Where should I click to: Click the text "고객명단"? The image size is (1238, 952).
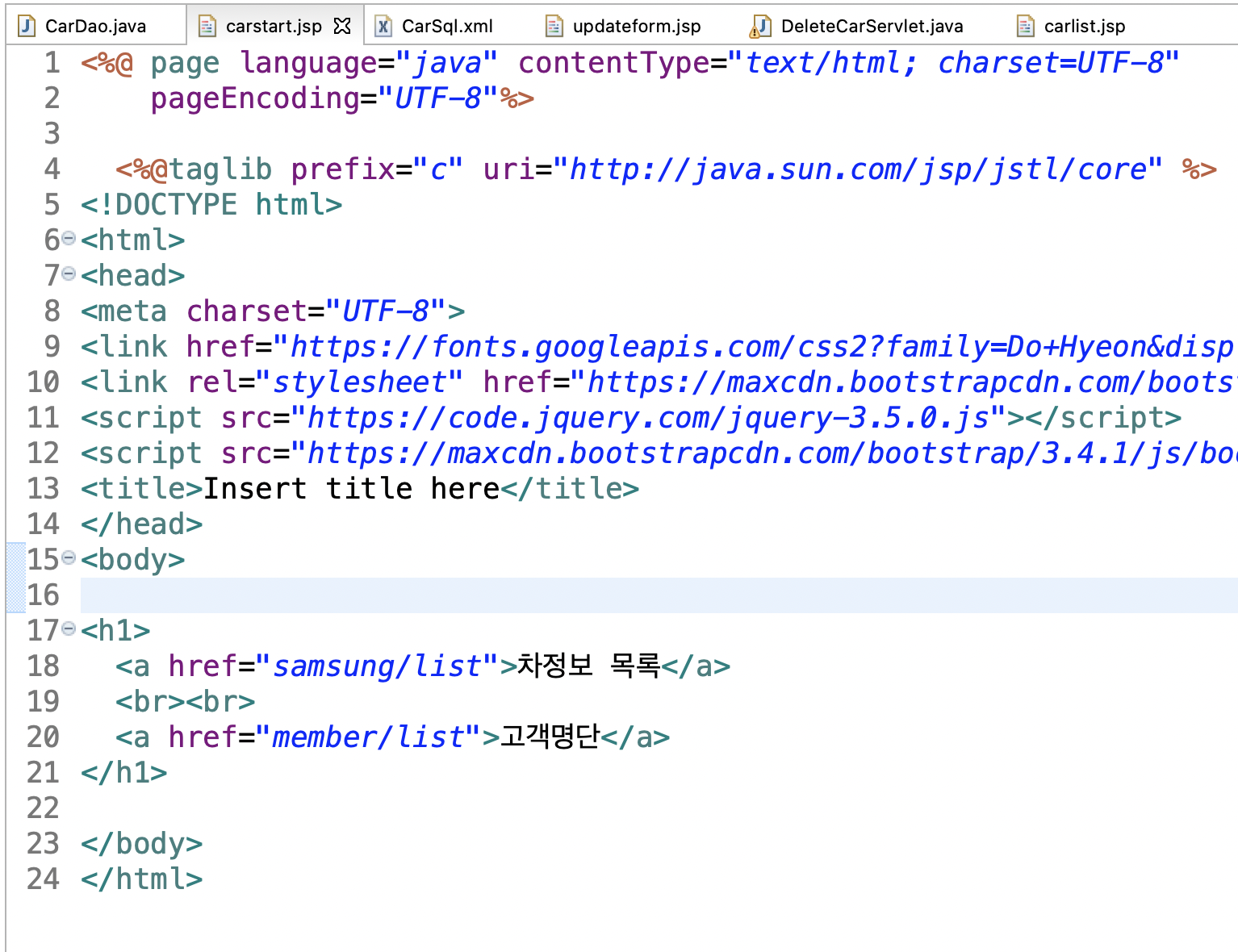pos(550,737)
